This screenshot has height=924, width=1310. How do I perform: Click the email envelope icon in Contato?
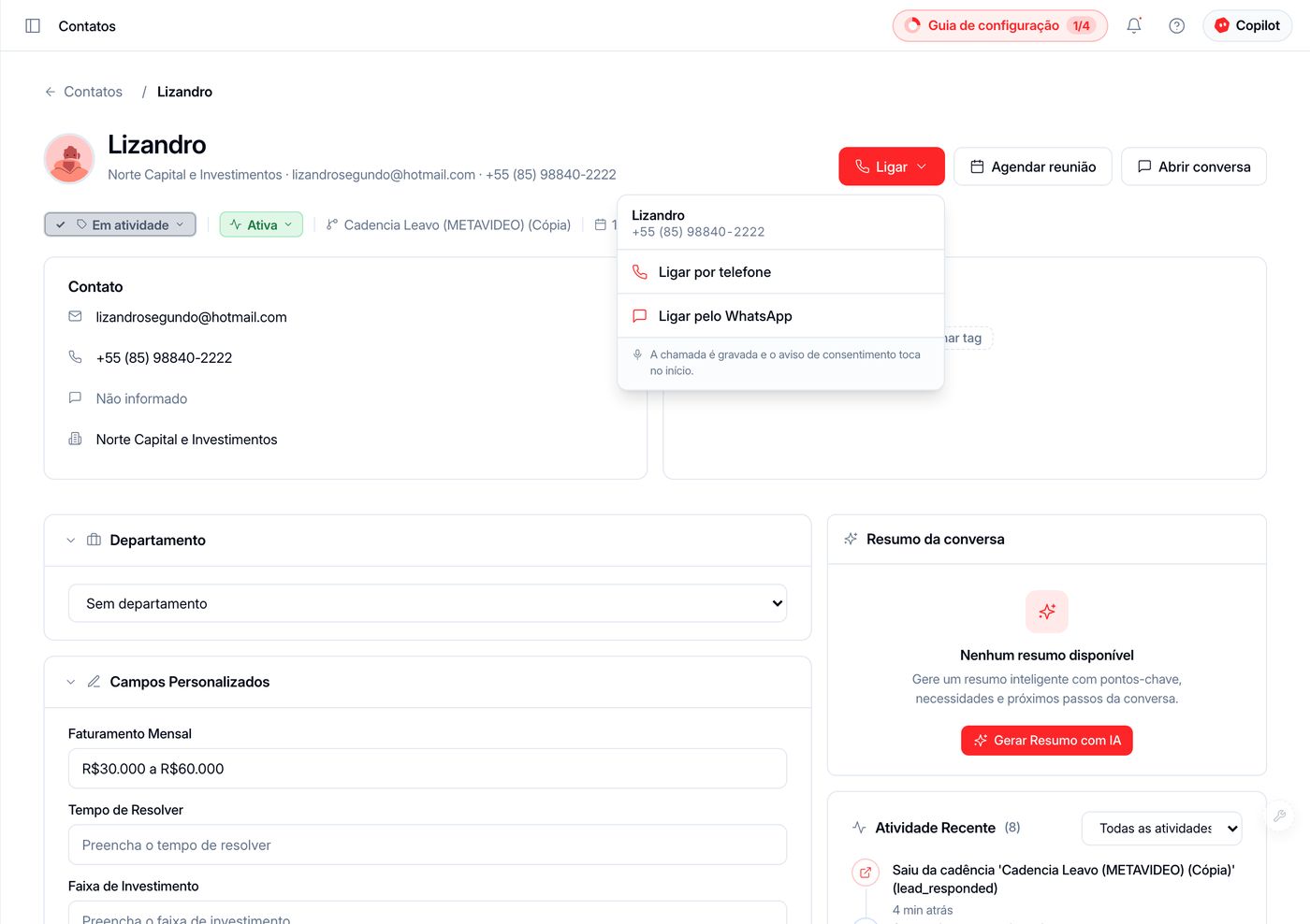[75, 317]
